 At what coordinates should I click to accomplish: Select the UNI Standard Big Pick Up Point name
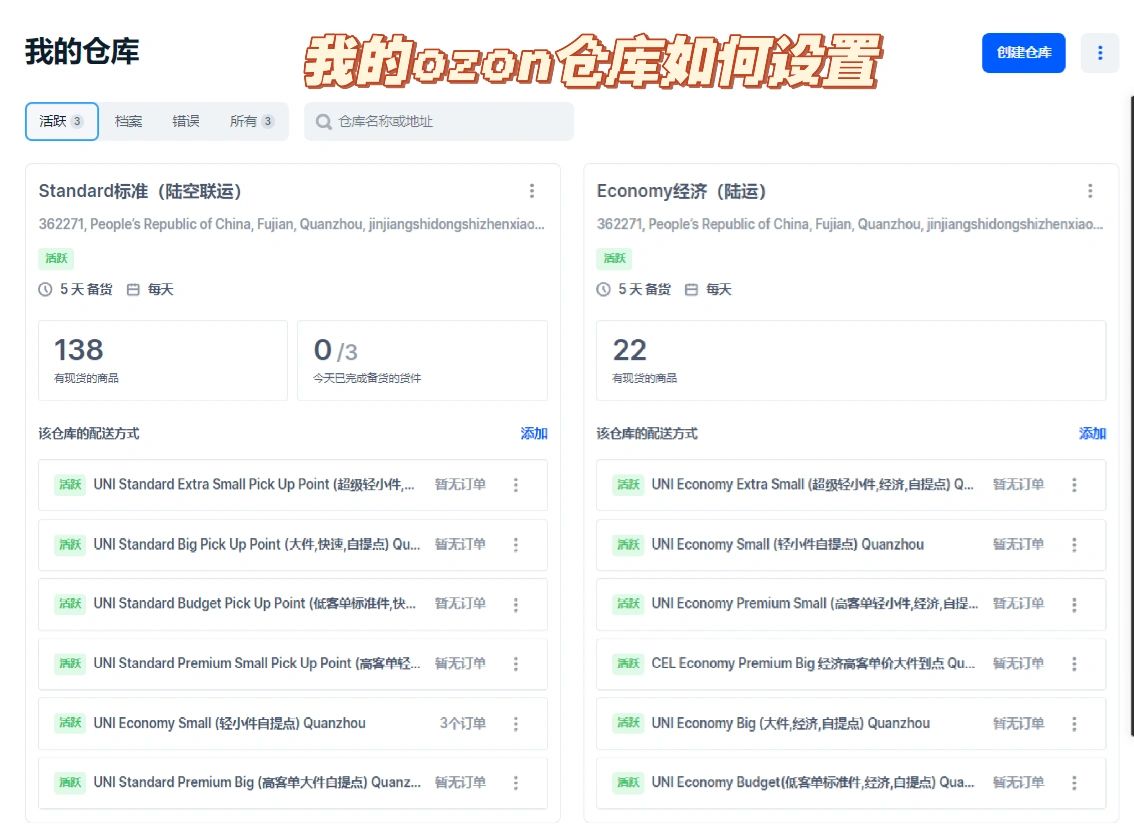[x=257, y=545]
